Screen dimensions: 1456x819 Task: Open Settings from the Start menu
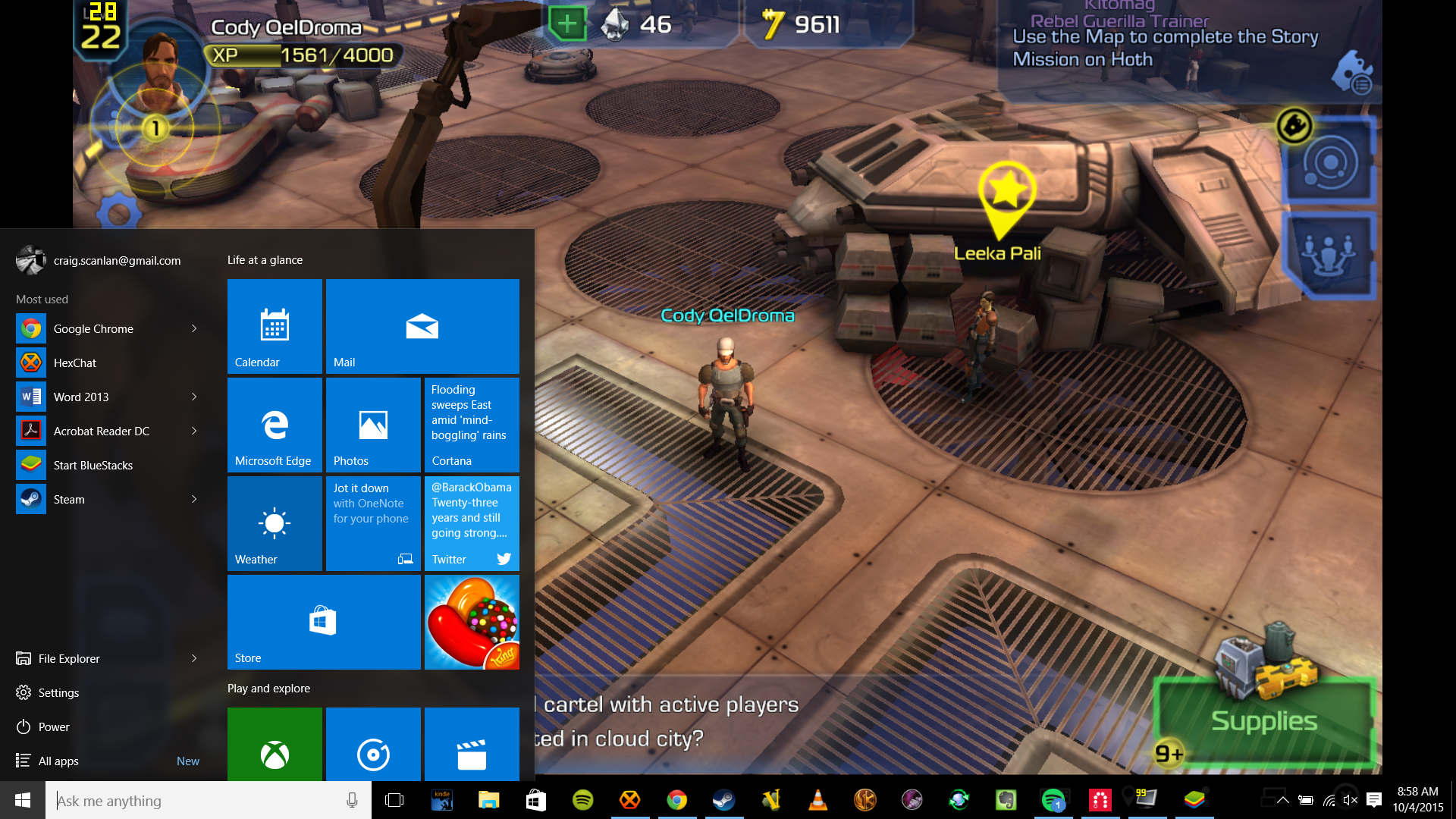pos(58,692)
